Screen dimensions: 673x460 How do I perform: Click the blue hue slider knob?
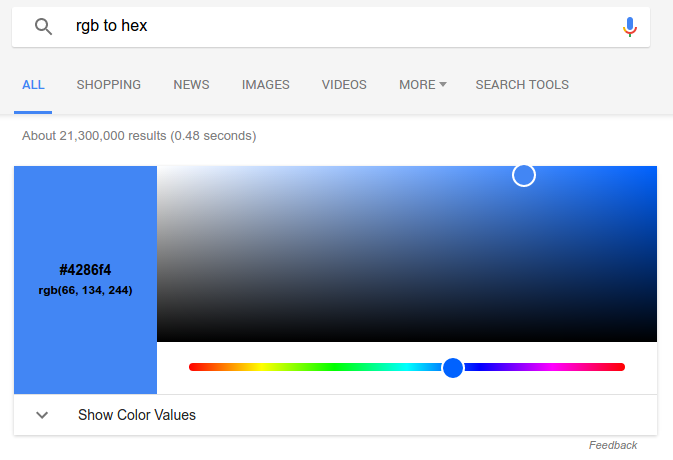[453, 367]
